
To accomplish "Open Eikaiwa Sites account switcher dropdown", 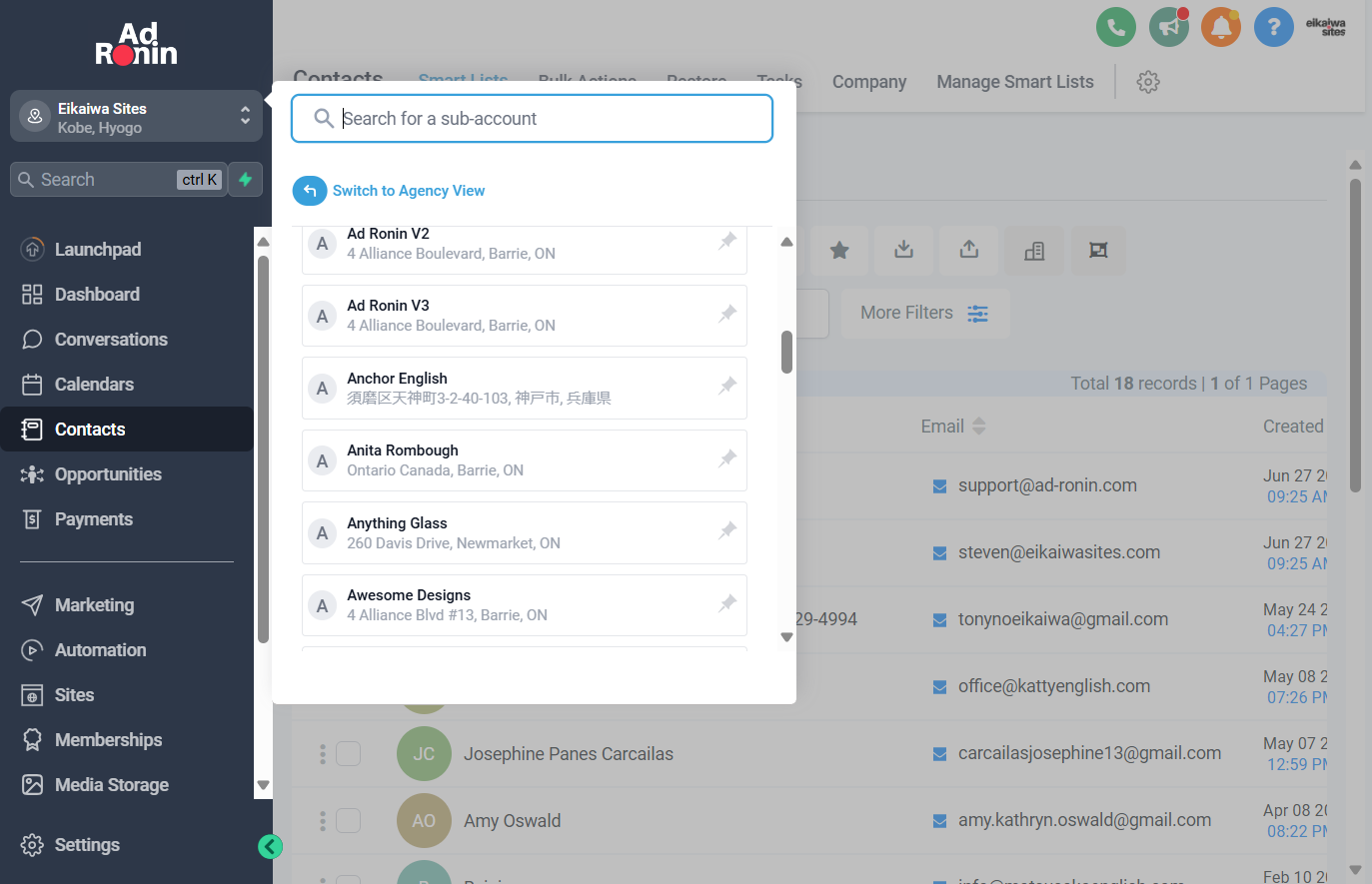I will [136, 117].
